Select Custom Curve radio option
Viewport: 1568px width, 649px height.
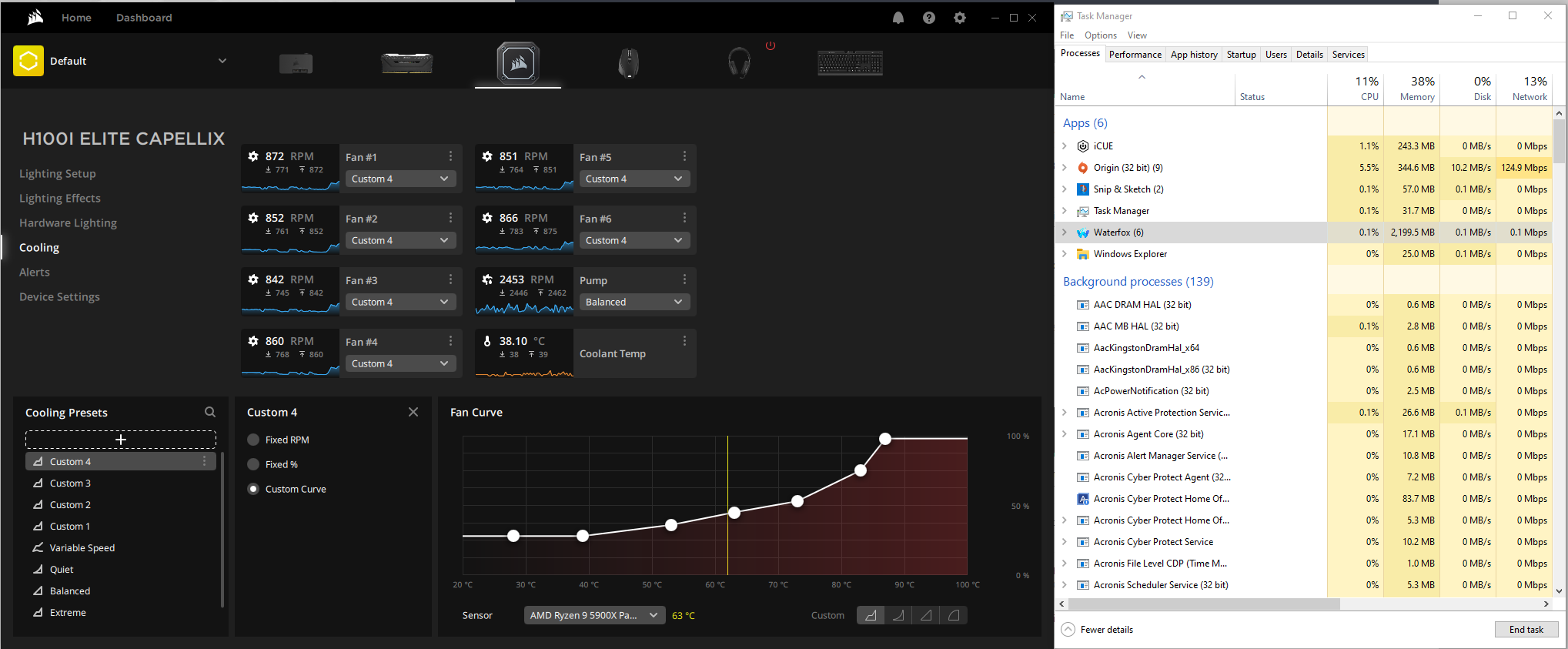pyautogui.click(x=253, y=489)
